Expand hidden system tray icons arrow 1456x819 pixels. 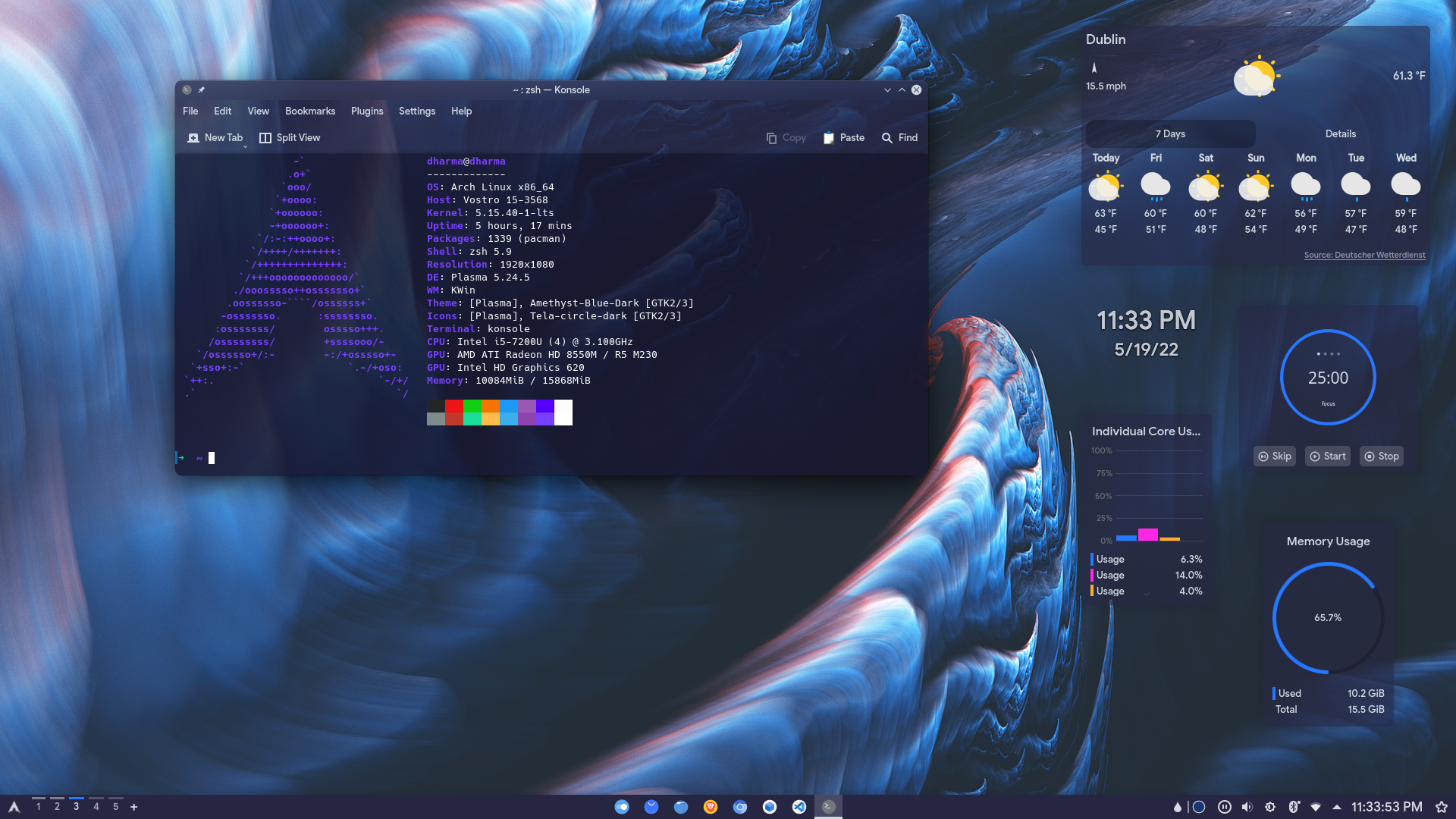tap(1336, 807)
